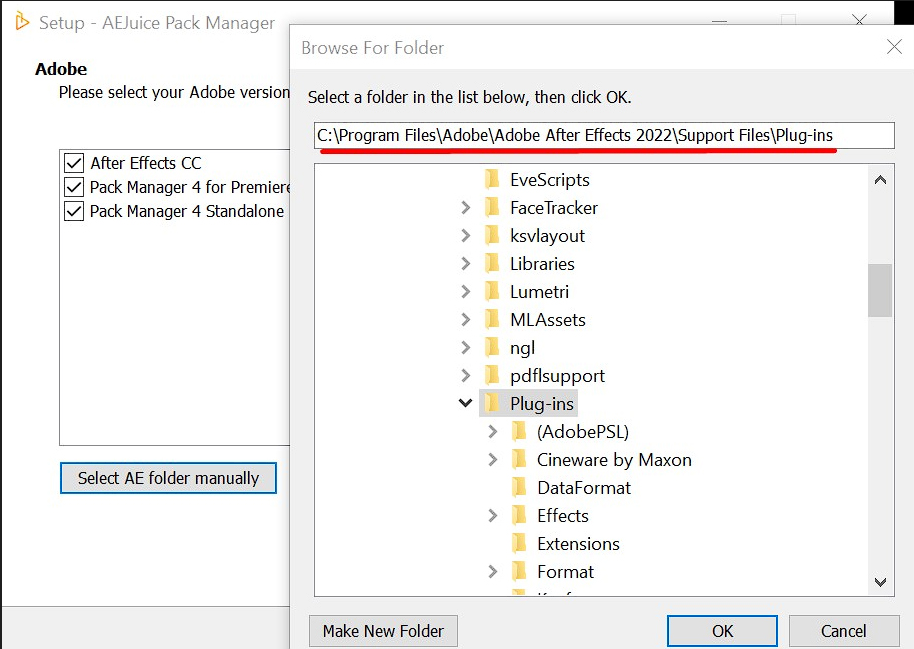The width and height of the screenshot is (914, 649).
Task: Click the folder tree vertical scrollbar thumb
Action: 880,290
